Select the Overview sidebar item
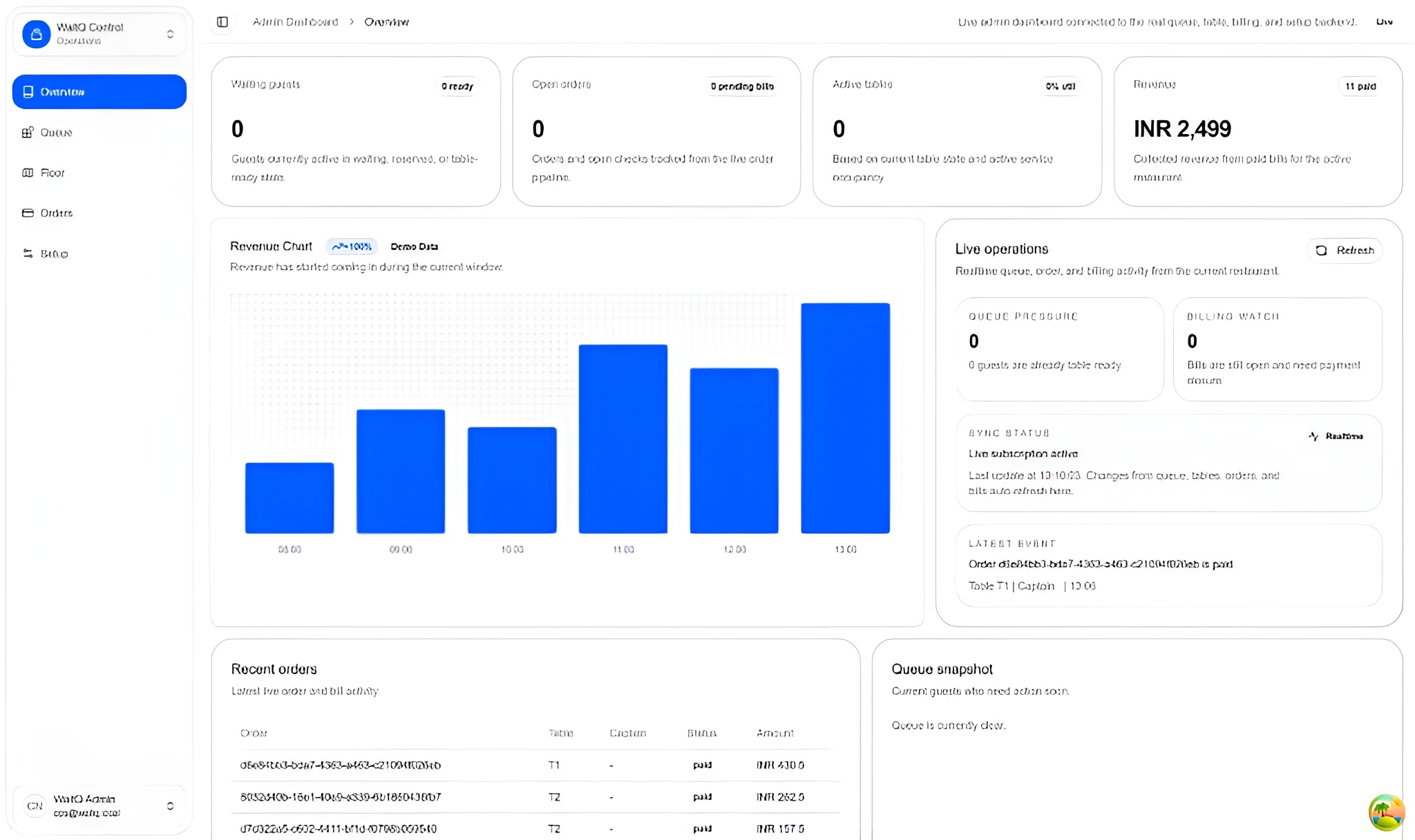Viewport: 1415px width, 840px height. coord(99,92)
